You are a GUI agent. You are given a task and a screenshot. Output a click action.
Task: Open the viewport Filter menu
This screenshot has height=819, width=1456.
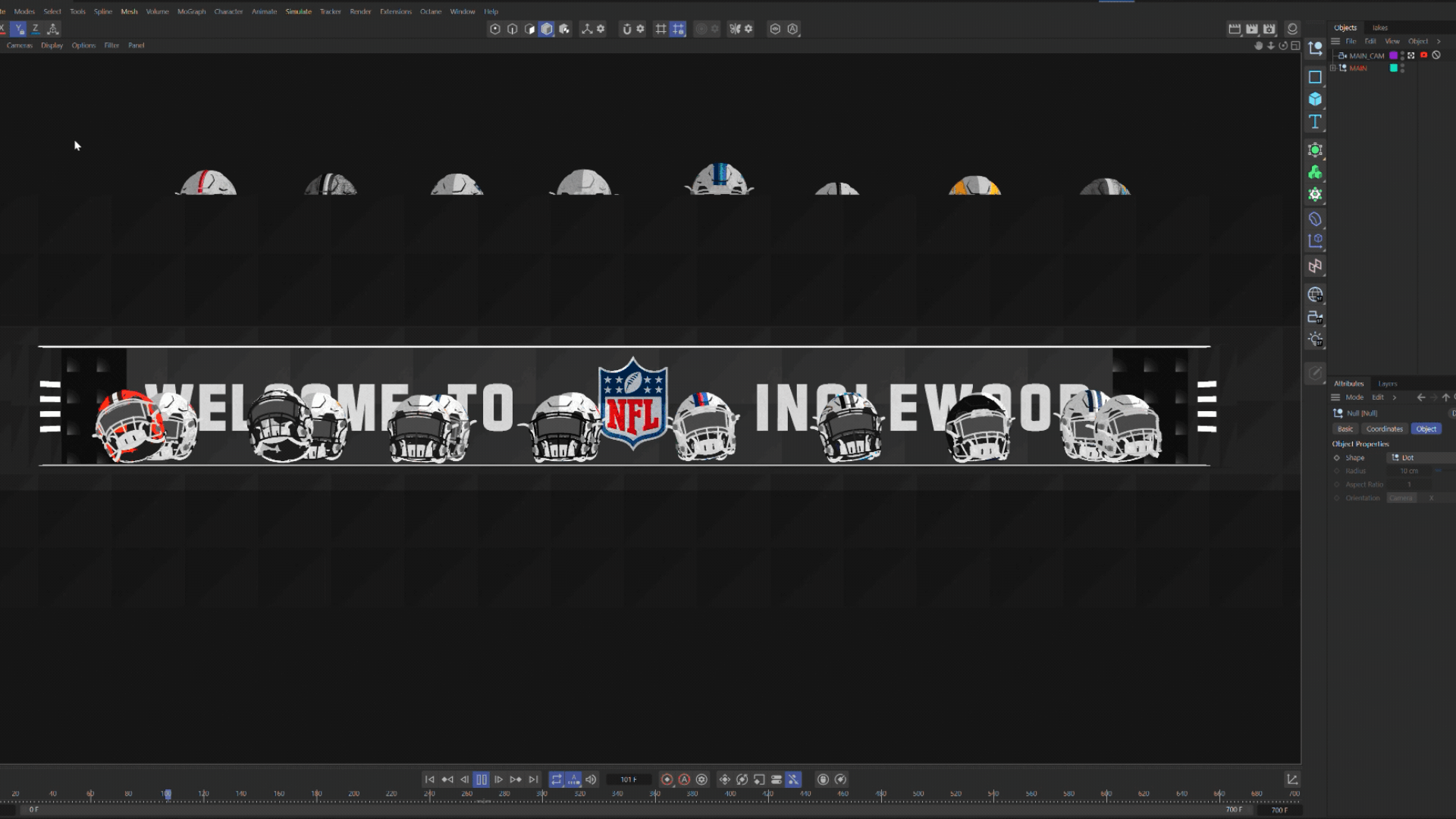[x=111, y=45]
